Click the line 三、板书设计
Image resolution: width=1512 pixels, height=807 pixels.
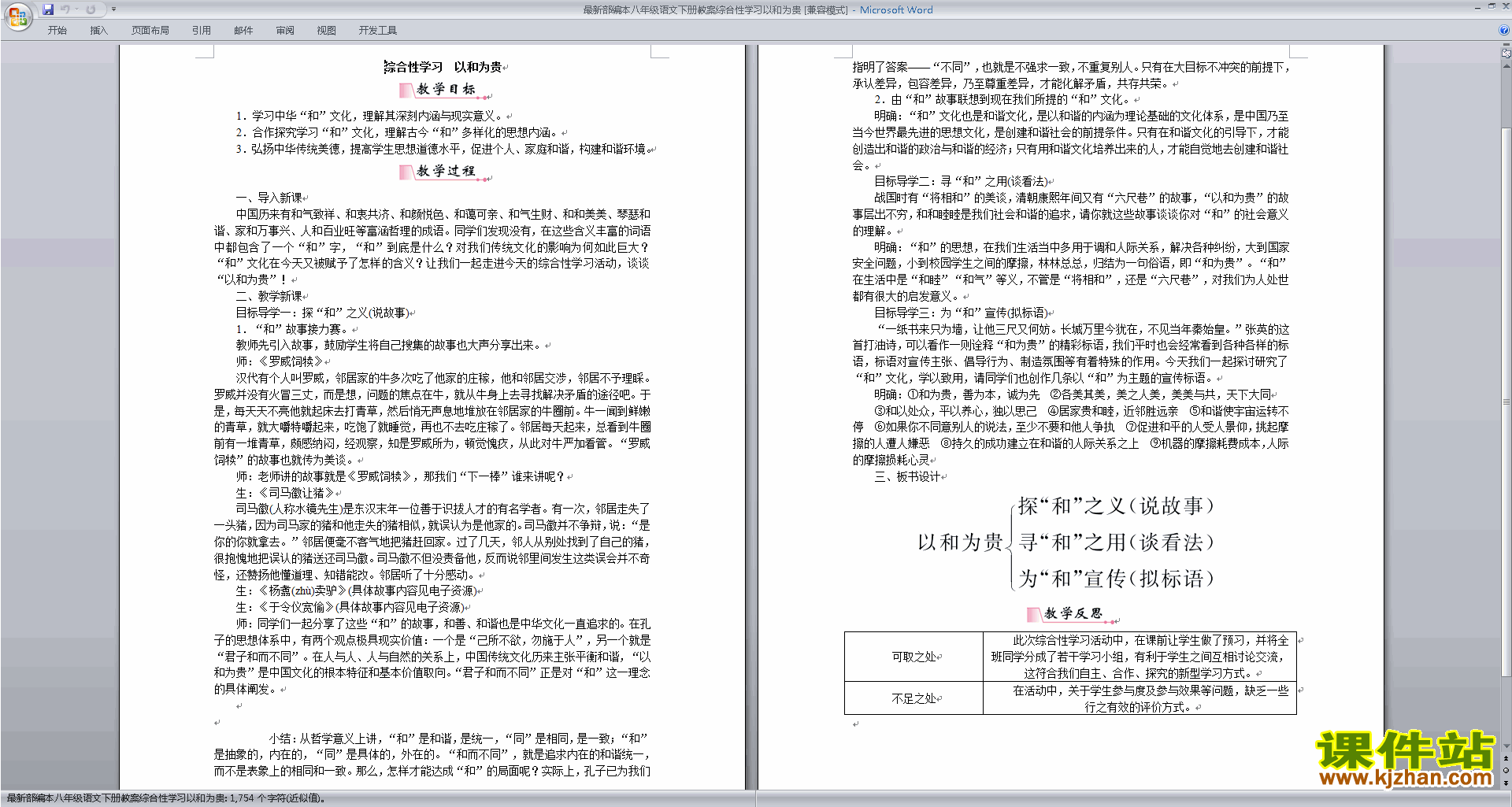(x=907, y=476)
